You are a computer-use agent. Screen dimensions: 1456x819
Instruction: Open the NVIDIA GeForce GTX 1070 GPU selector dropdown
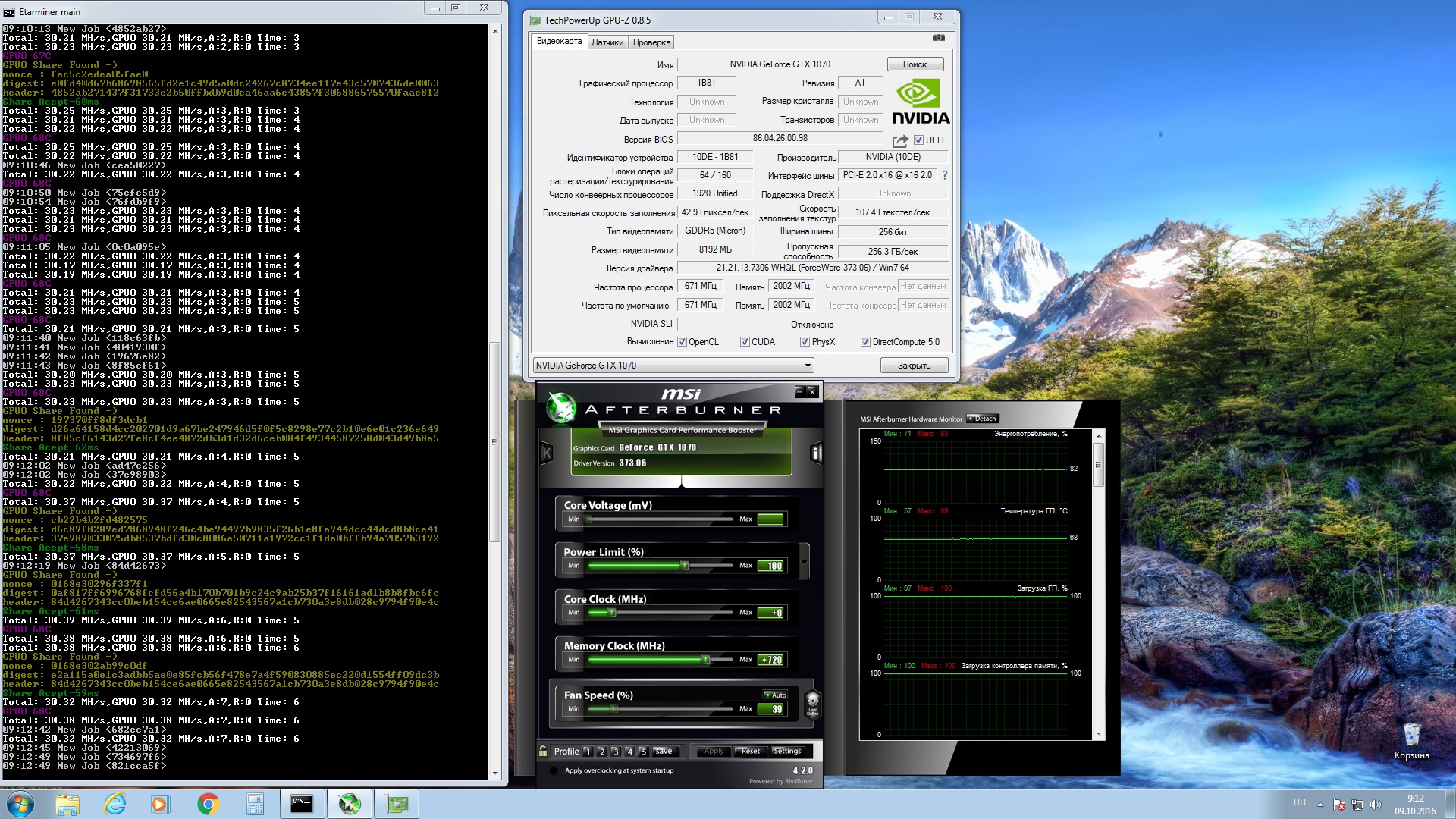673,366
